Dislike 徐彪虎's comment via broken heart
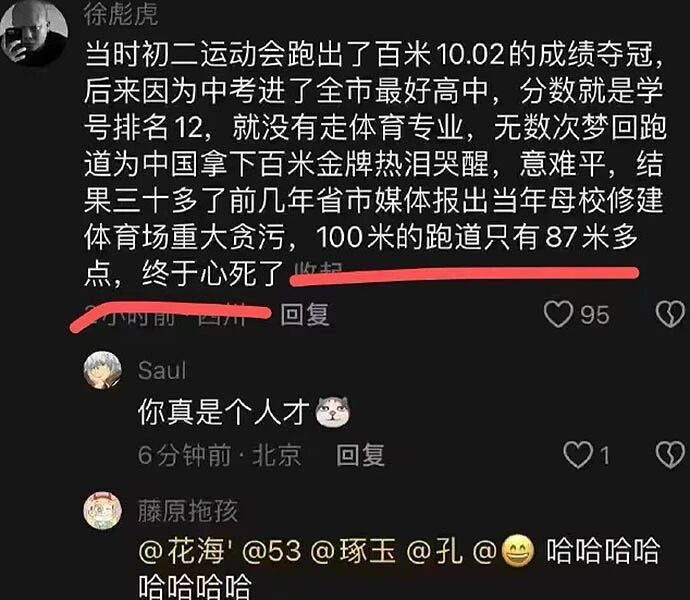Image resolution: width=690 pixels, height=600 pixels. 670,314
